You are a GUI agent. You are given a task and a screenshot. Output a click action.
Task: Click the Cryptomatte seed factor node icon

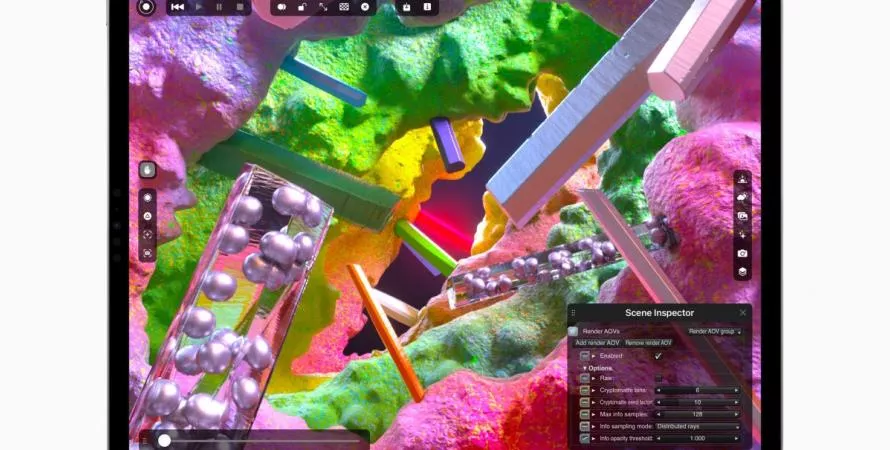pos(585,402)
